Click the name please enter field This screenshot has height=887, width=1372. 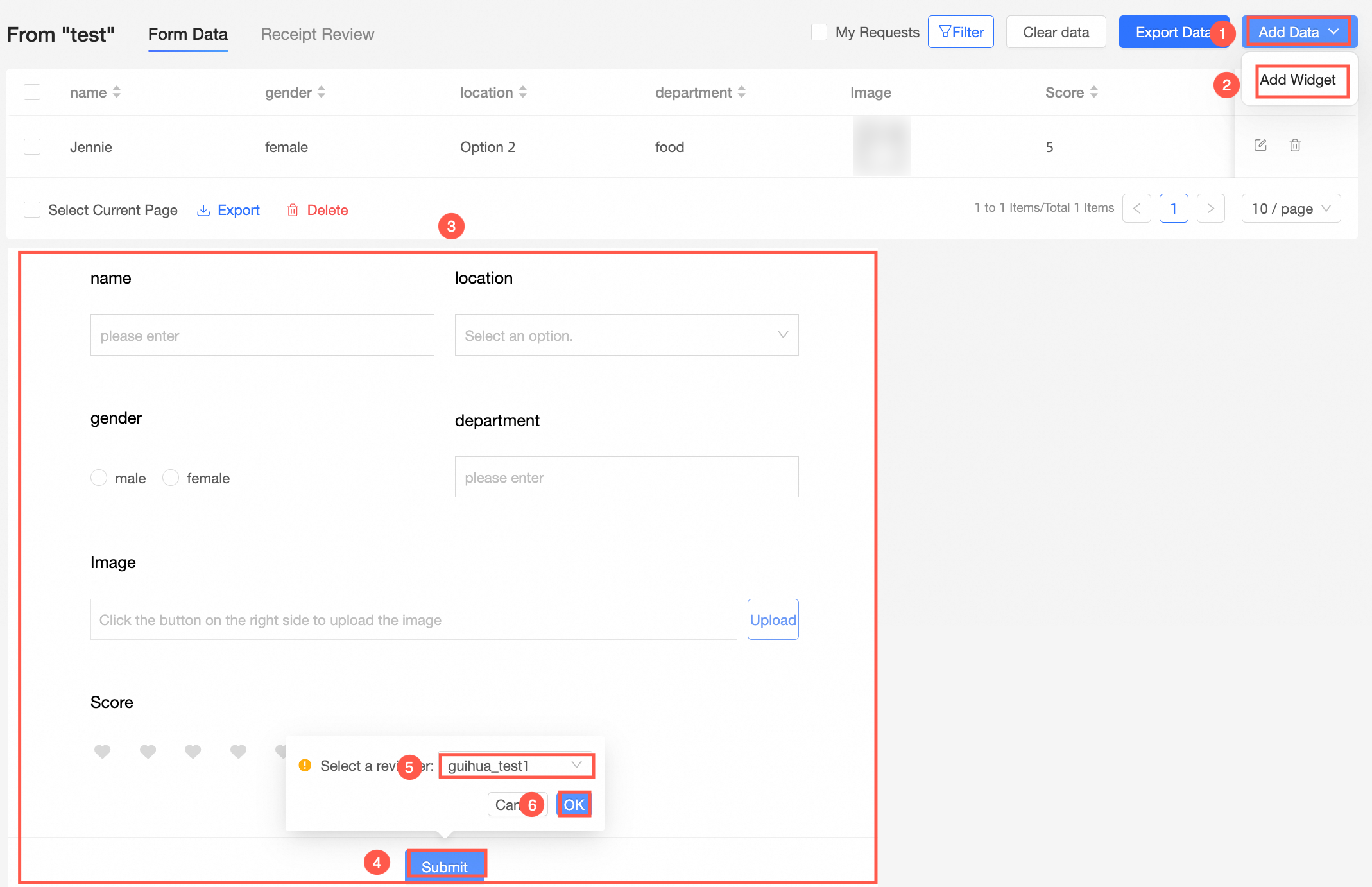pos(262,335)
